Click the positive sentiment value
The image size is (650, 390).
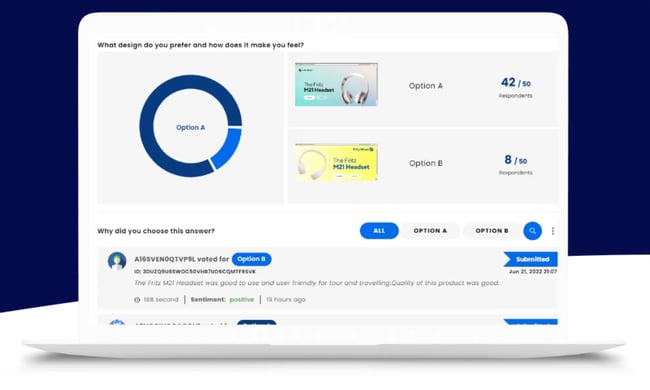[x=242, y=300]
